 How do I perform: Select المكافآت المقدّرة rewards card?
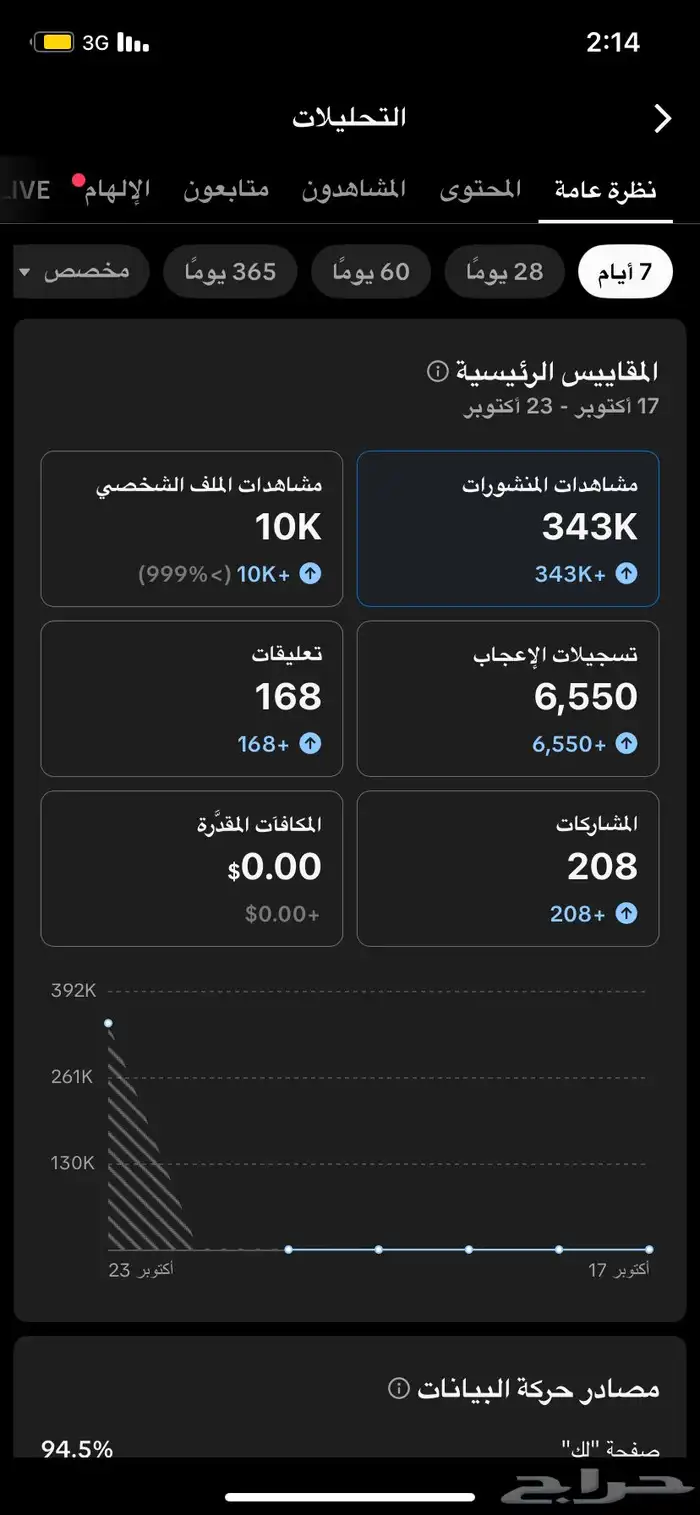pyautogui.click(x=192, y=868)
